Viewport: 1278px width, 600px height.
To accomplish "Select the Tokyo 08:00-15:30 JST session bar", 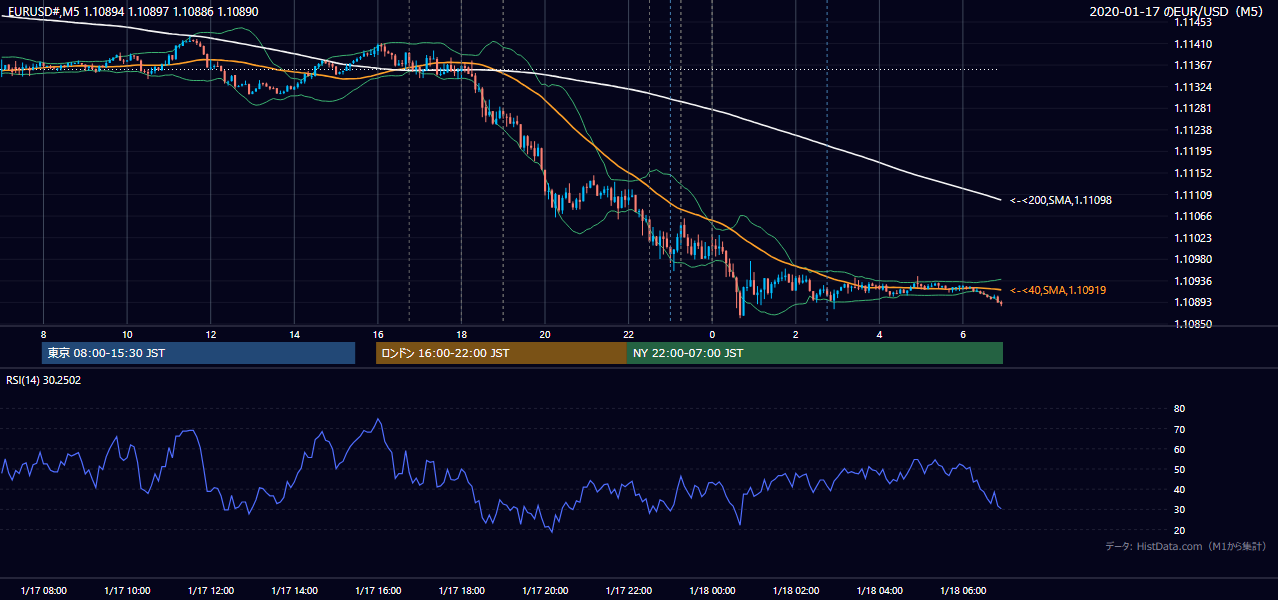I will pos(198,353).
